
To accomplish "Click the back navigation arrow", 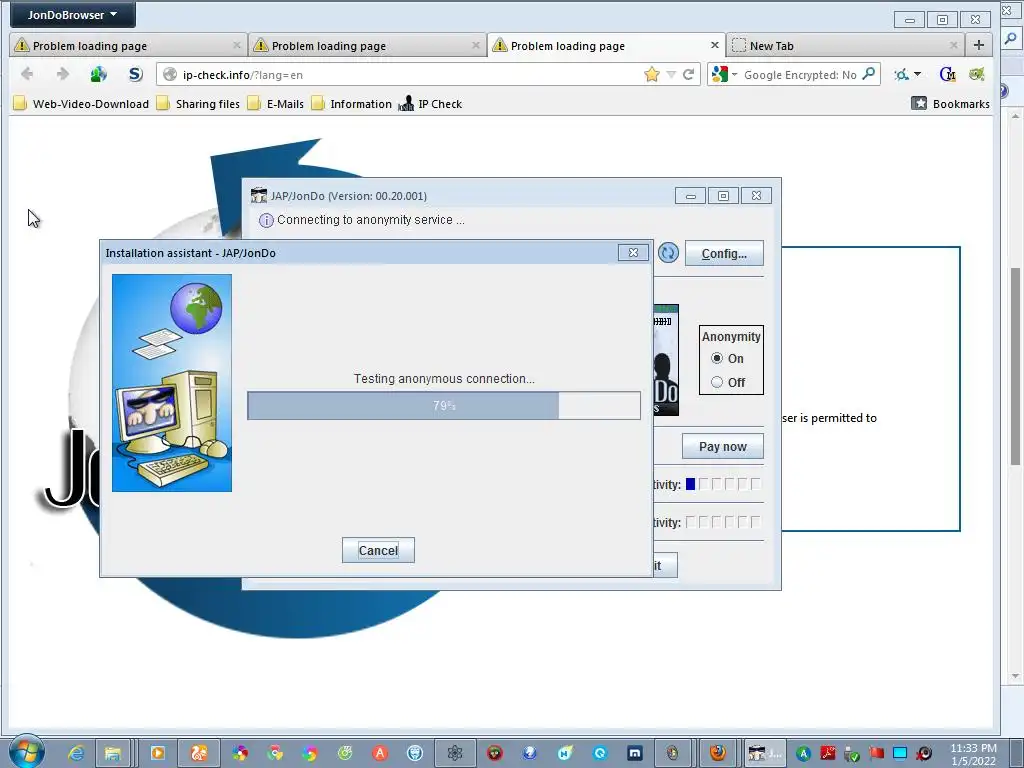I will pyautogui.click(x=27, y=74).
